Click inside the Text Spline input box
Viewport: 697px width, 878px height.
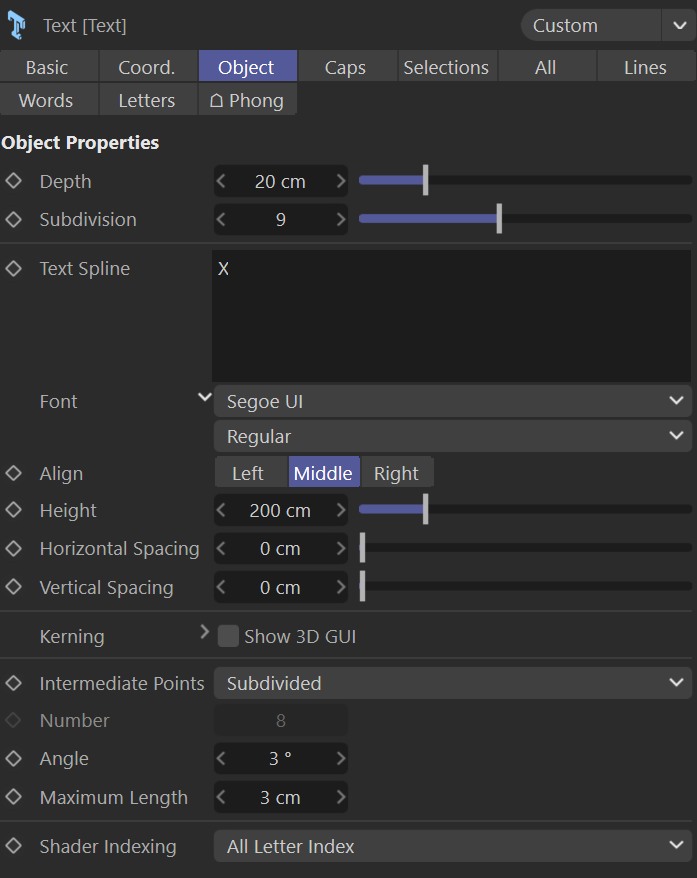[450, 315]
